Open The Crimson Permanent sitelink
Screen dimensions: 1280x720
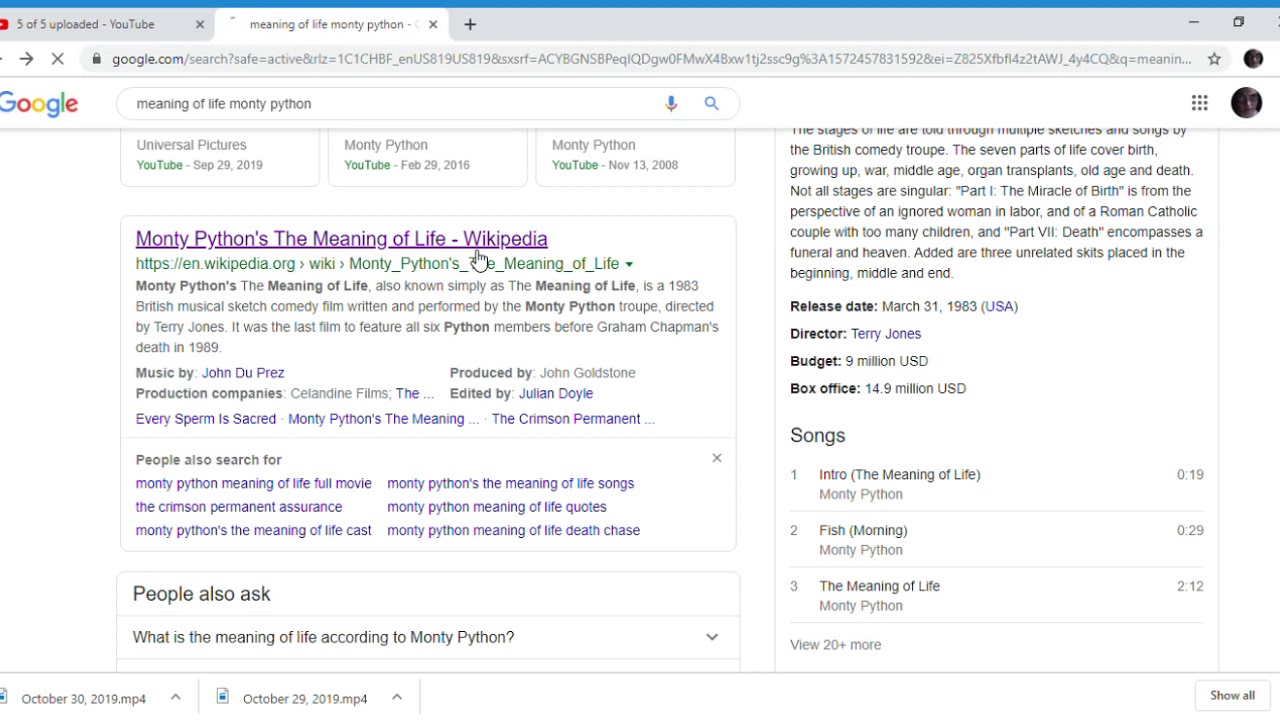tap(573, 419)
